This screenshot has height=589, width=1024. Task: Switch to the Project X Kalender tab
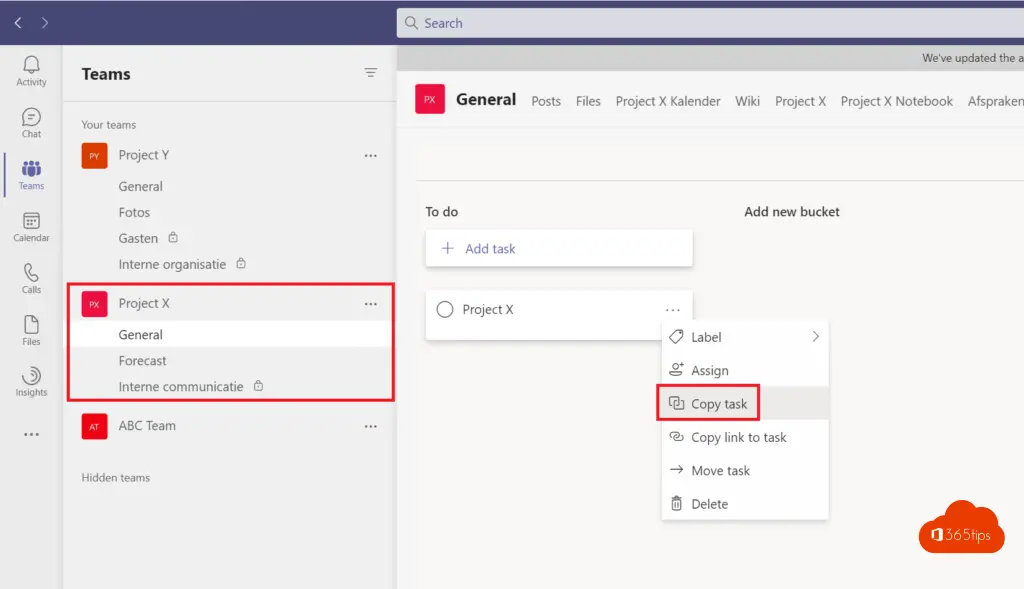pyautogui.click(x=668, y=101)
